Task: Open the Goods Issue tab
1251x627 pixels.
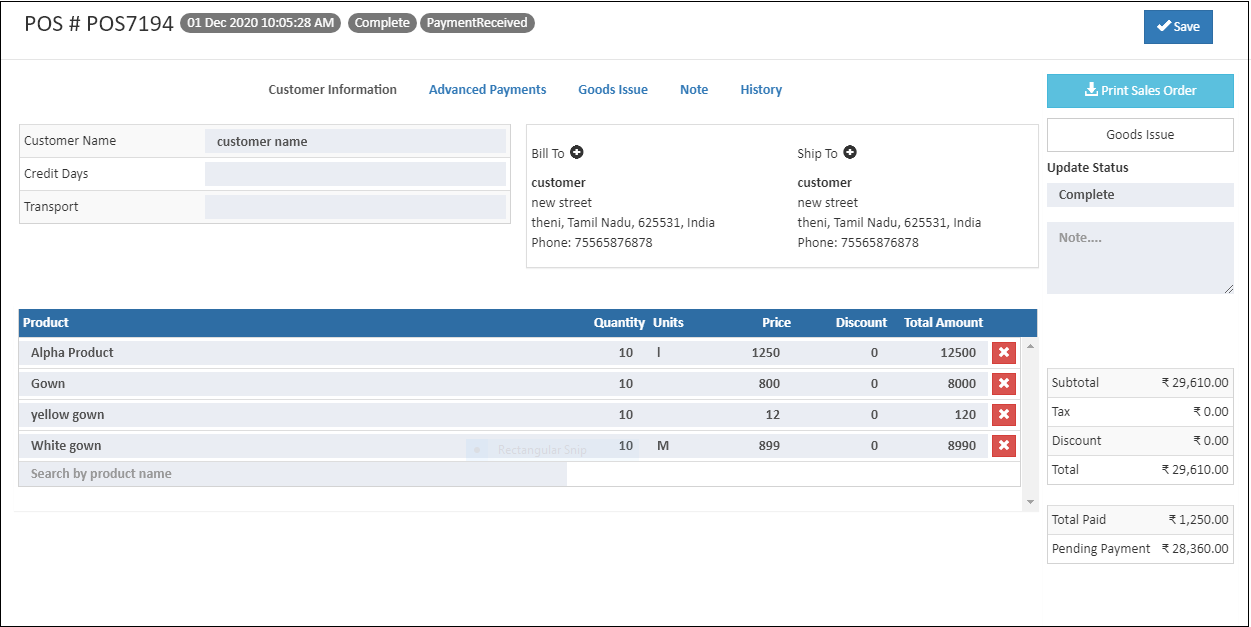Action: (x=613, y=89)
